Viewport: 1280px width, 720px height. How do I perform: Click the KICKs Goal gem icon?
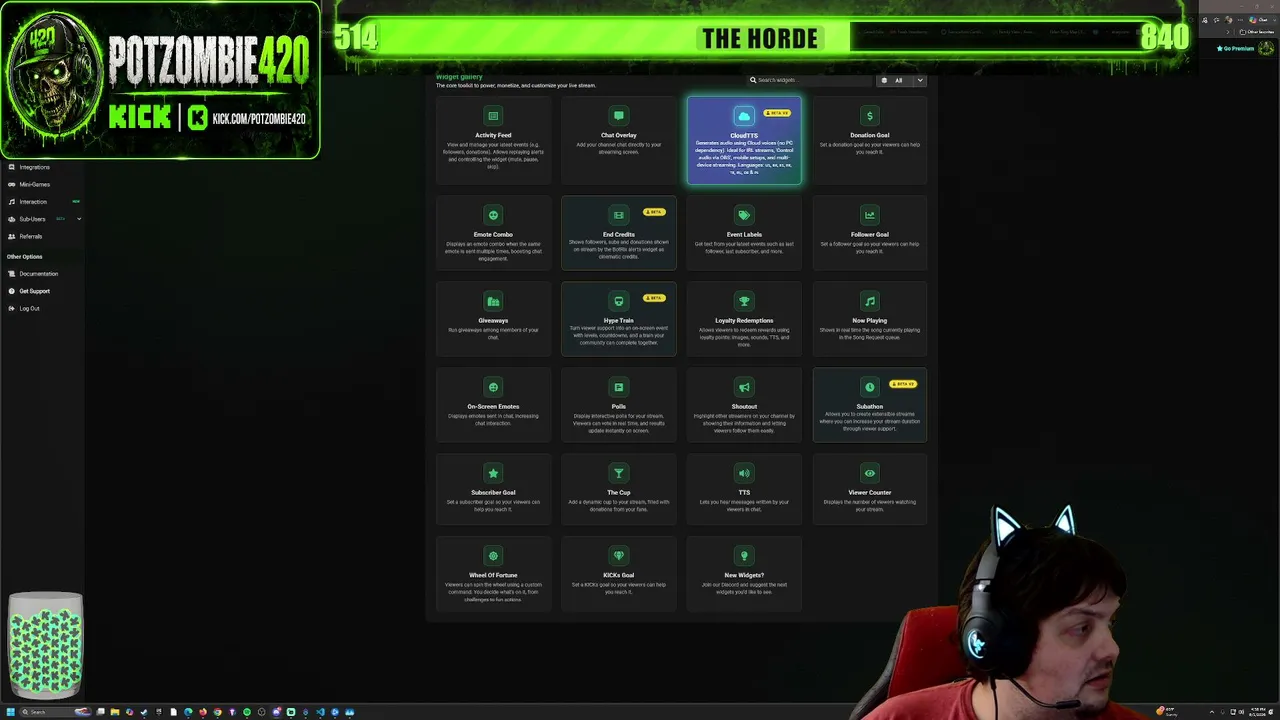(x=619, y=556)
